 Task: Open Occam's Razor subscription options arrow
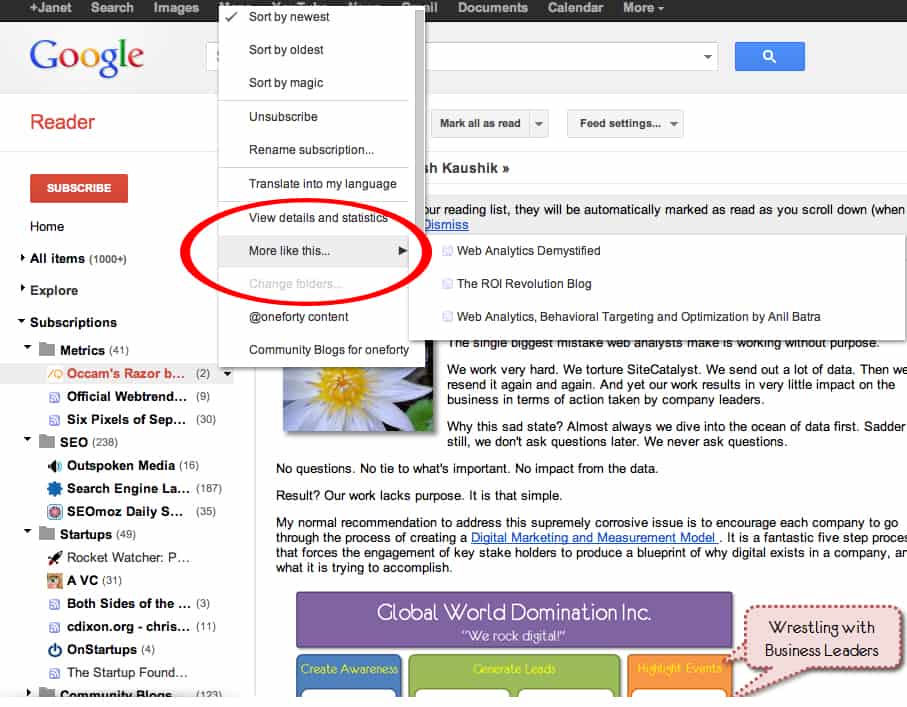point(228,374)
